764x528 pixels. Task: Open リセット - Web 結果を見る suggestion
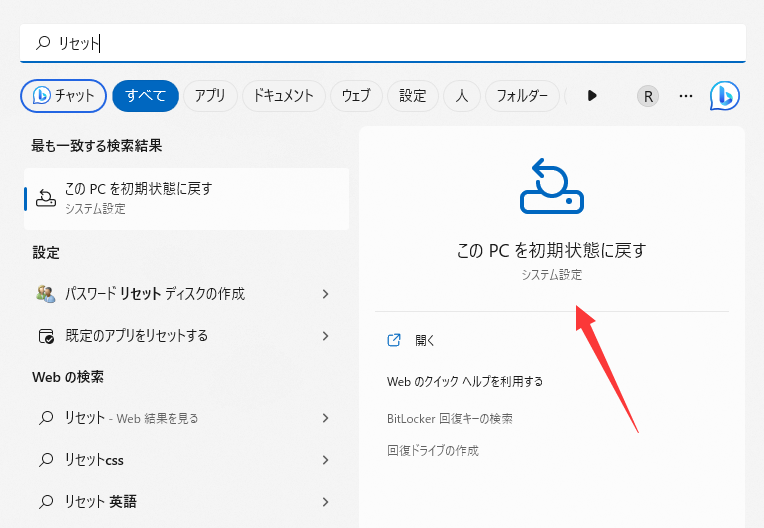tap(187, 418)
